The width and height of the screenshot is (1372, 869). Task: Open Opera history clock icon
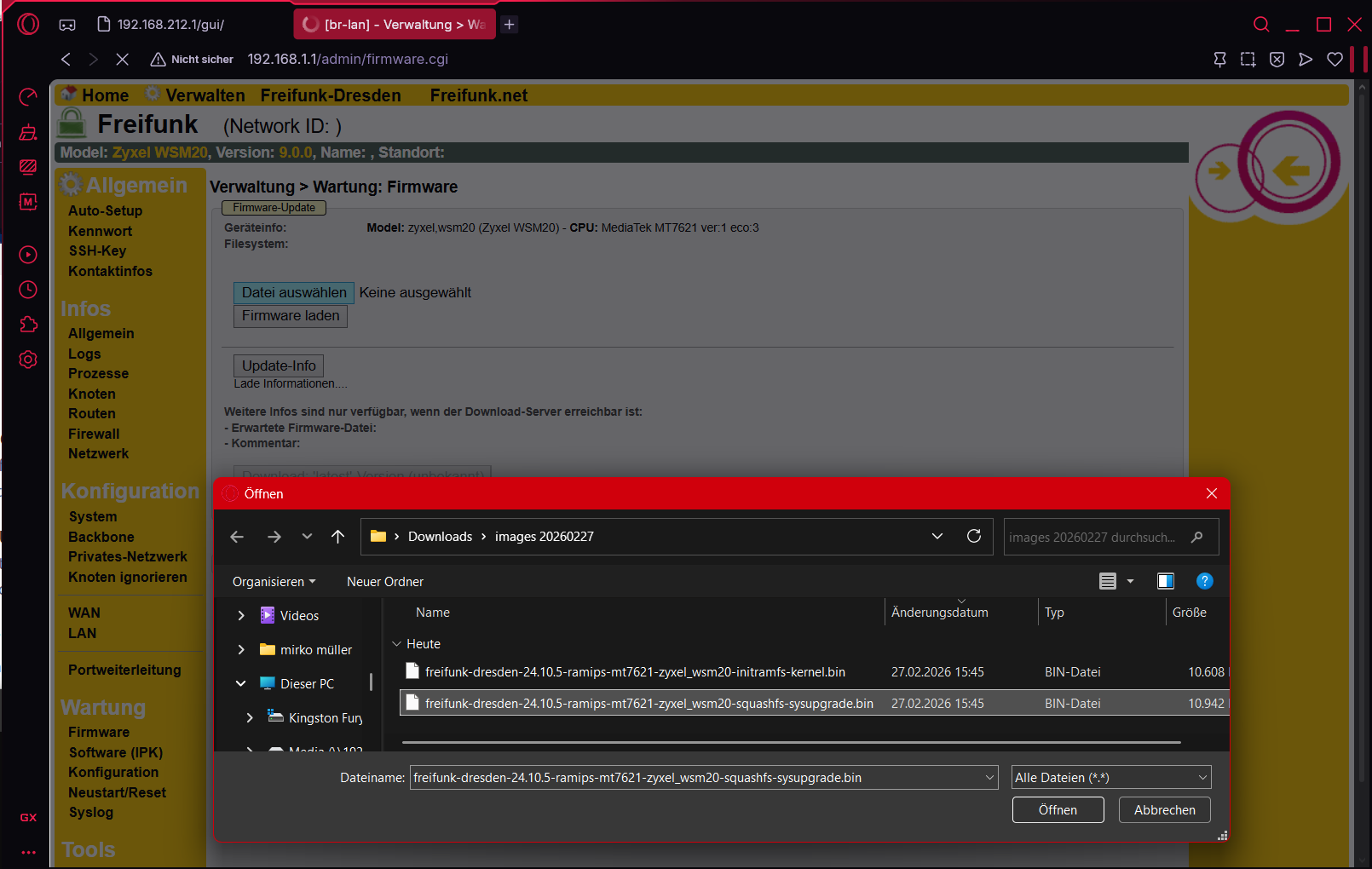click(x=28, y=290)
